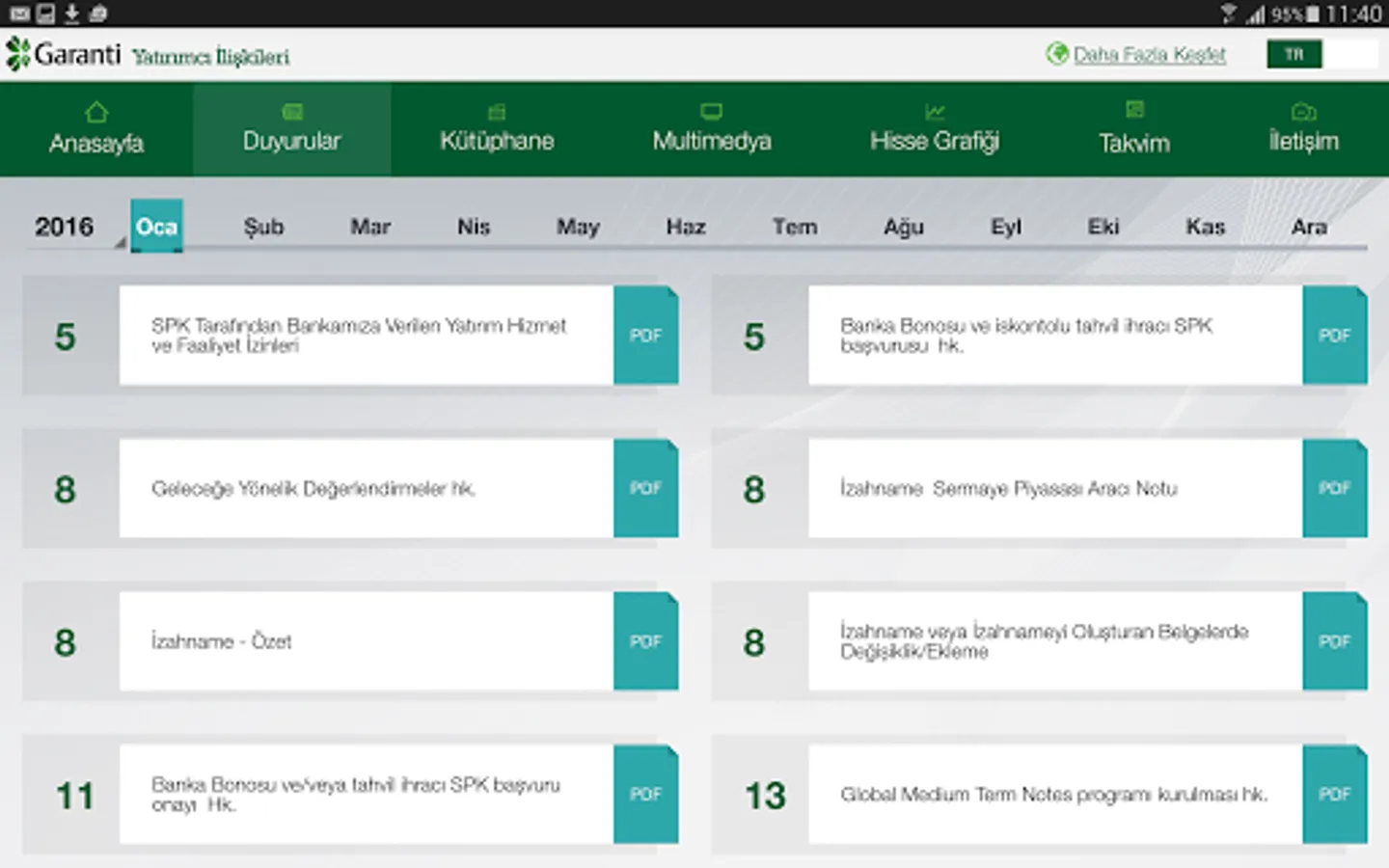Open announcement 'Banka Bonosu ve/veya tahvil ihracı'
The width and height of the screenshot is (1389, 868).
click(x=367, y=795)
